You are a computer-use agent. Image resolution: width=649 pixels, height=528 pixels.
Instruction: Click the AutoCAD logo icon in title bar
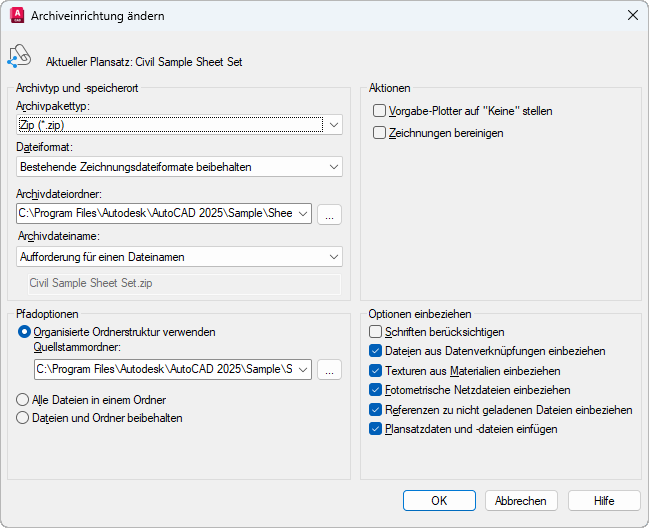pos(16,16)
